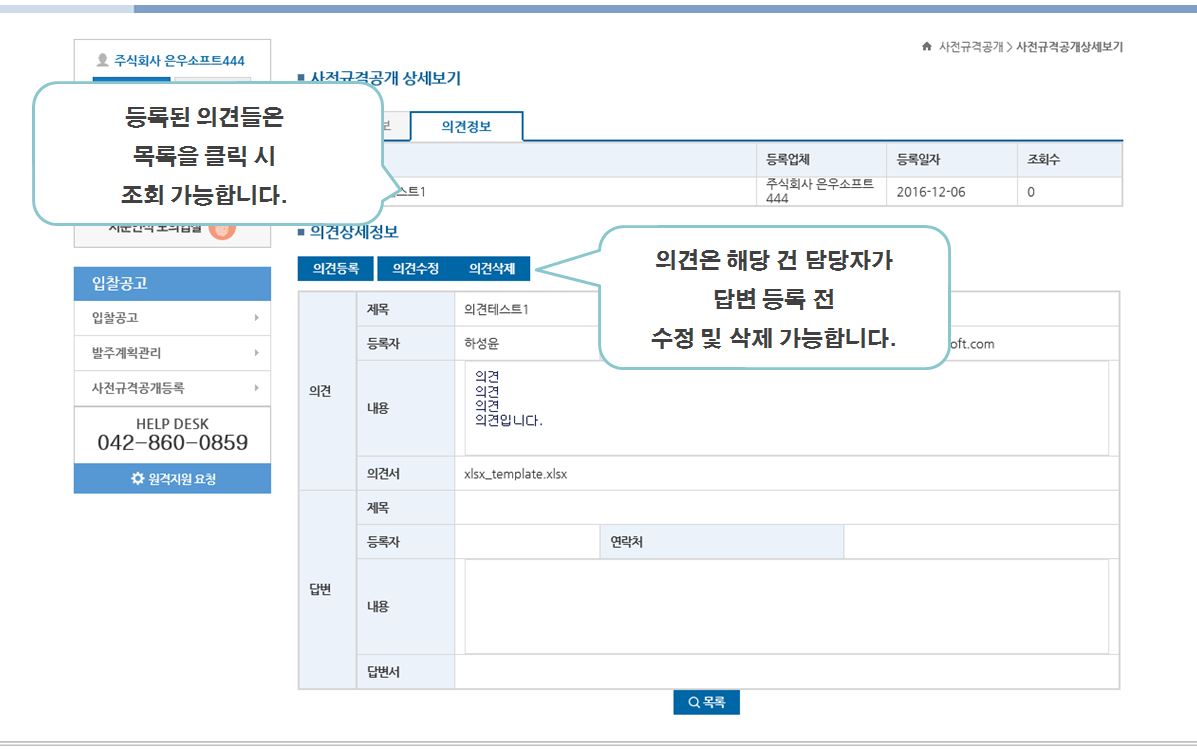Viewport: 1197px width, 750px height.
Task: Click the registrant name 하성윤
Action: click(481, 343)
